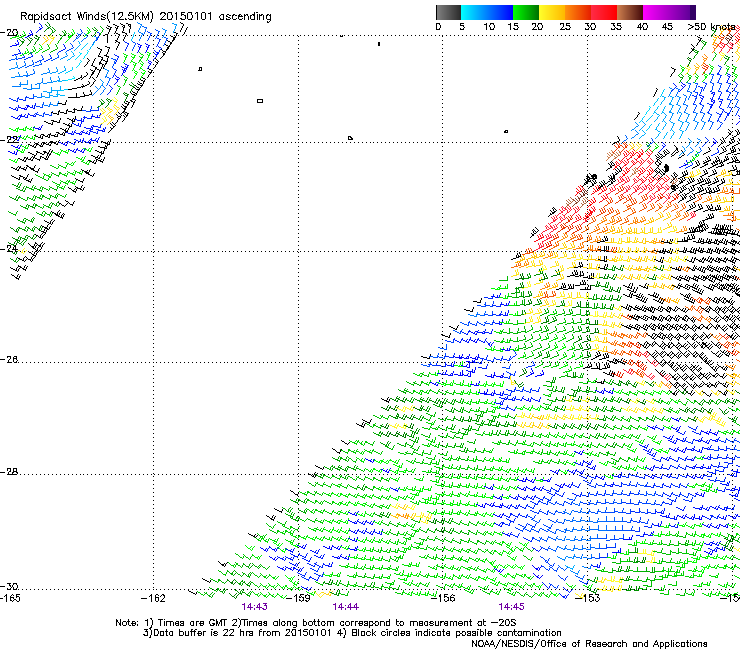Click the 14:45 pass time label

(x=511, y=607)
